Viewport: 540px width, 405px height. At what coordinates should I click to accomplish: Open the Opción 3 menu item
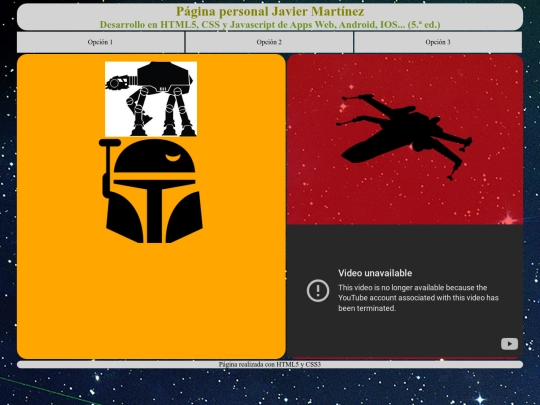point(438,42)
